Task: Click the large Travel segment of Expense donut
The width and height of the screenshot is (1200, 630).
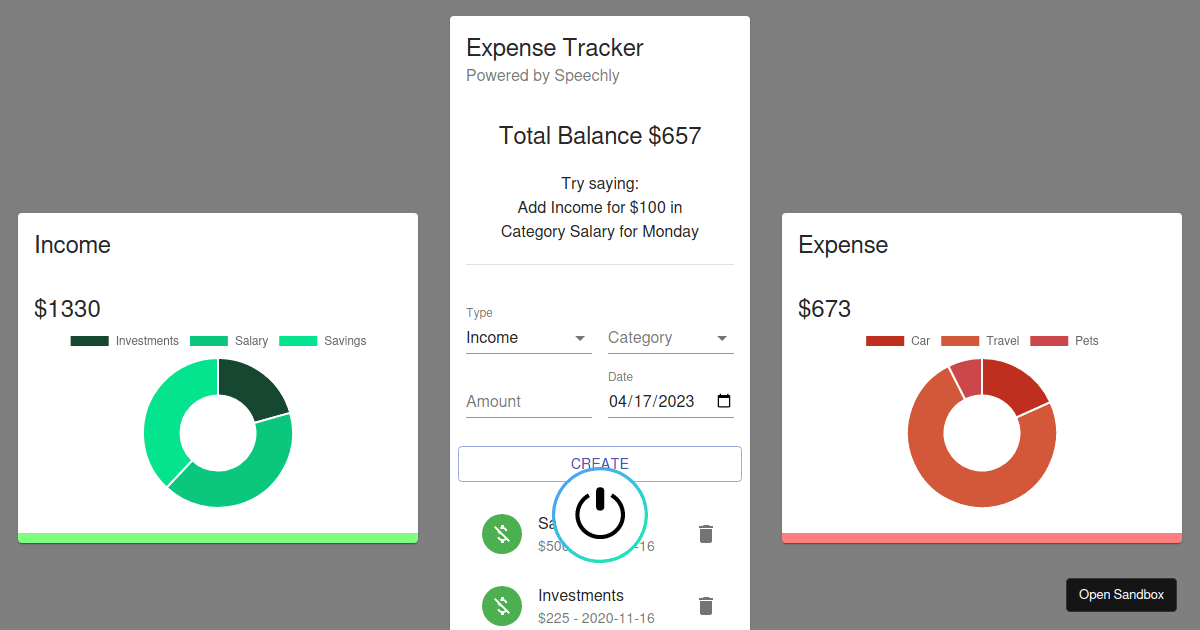Action: pos(960,480)
